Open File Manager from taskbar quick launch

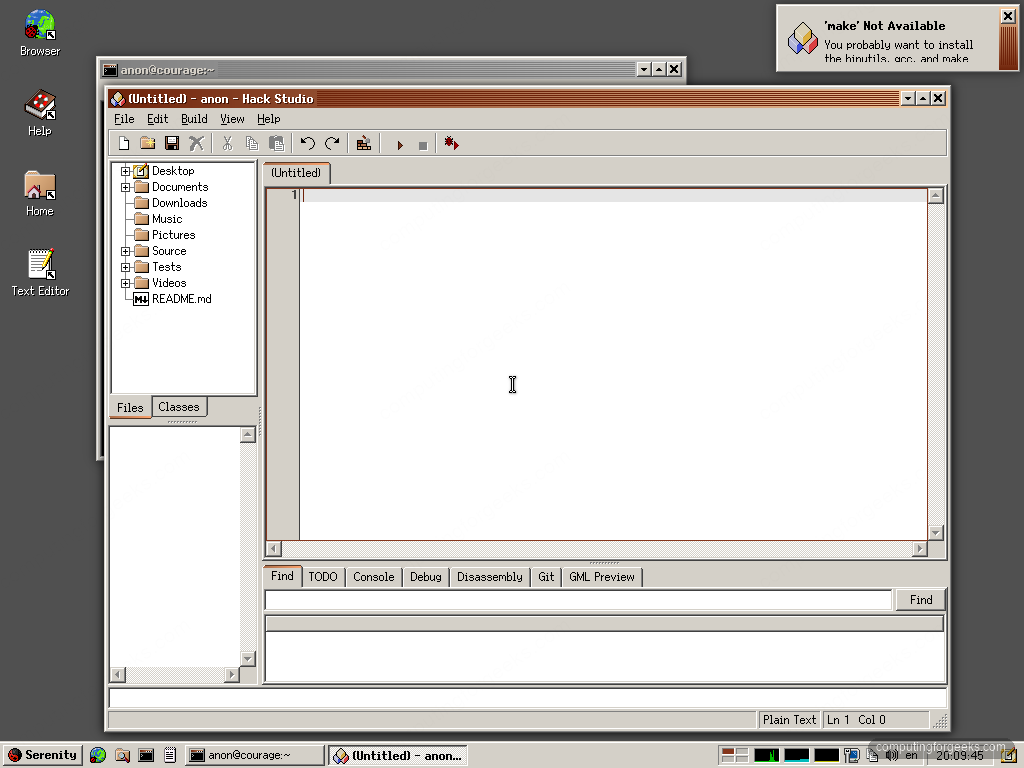(122, 756)
